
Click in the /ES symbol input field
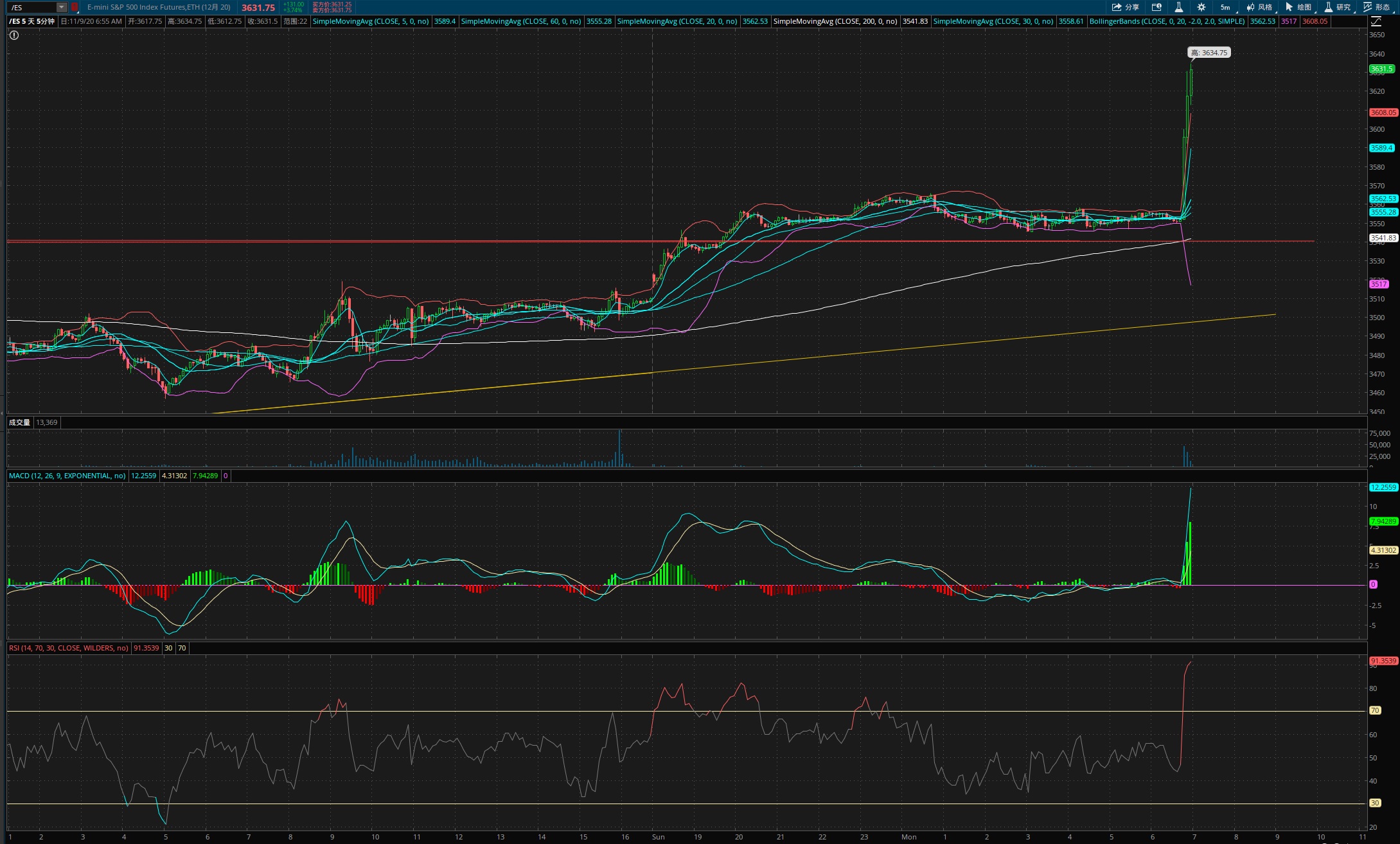[32, 7]
